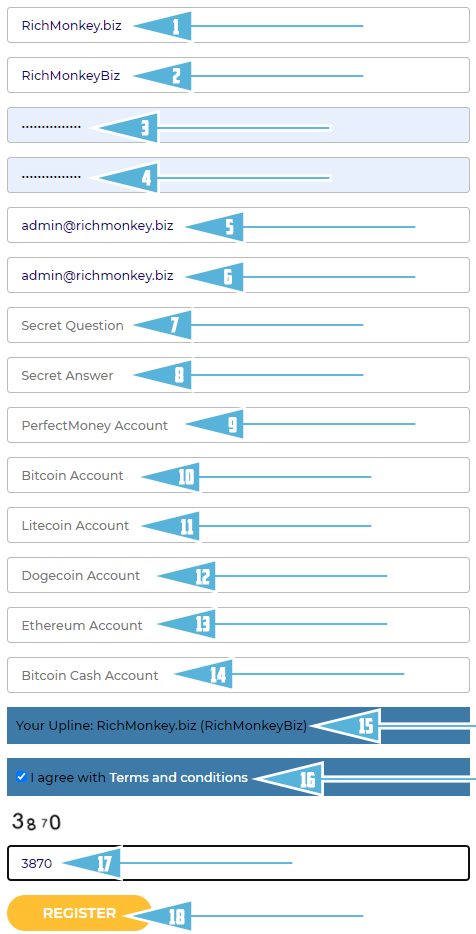The height and width of the screenshot is (934, 476).
Task: Open the Terms and conditions link
Action: [178, 777]
